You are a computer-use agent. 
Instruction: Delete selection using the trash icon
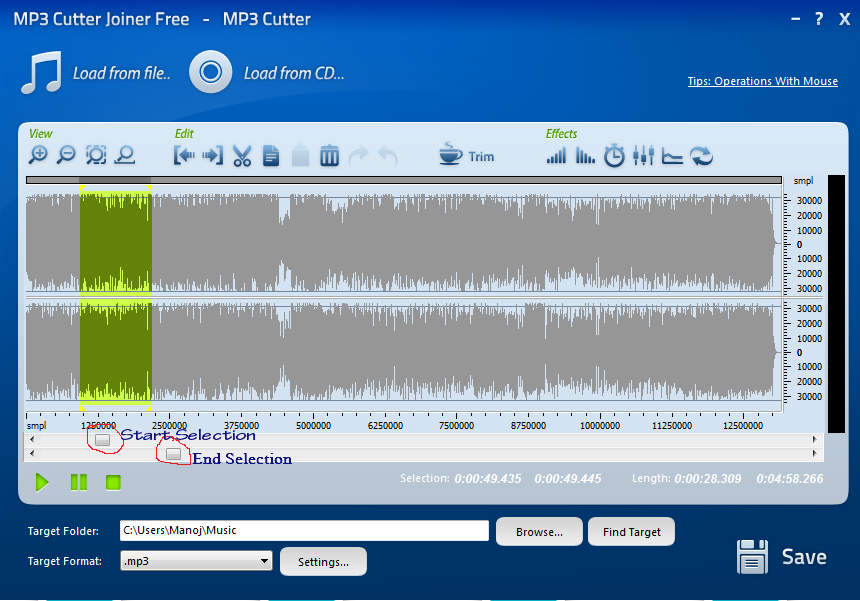pos(329,155)
